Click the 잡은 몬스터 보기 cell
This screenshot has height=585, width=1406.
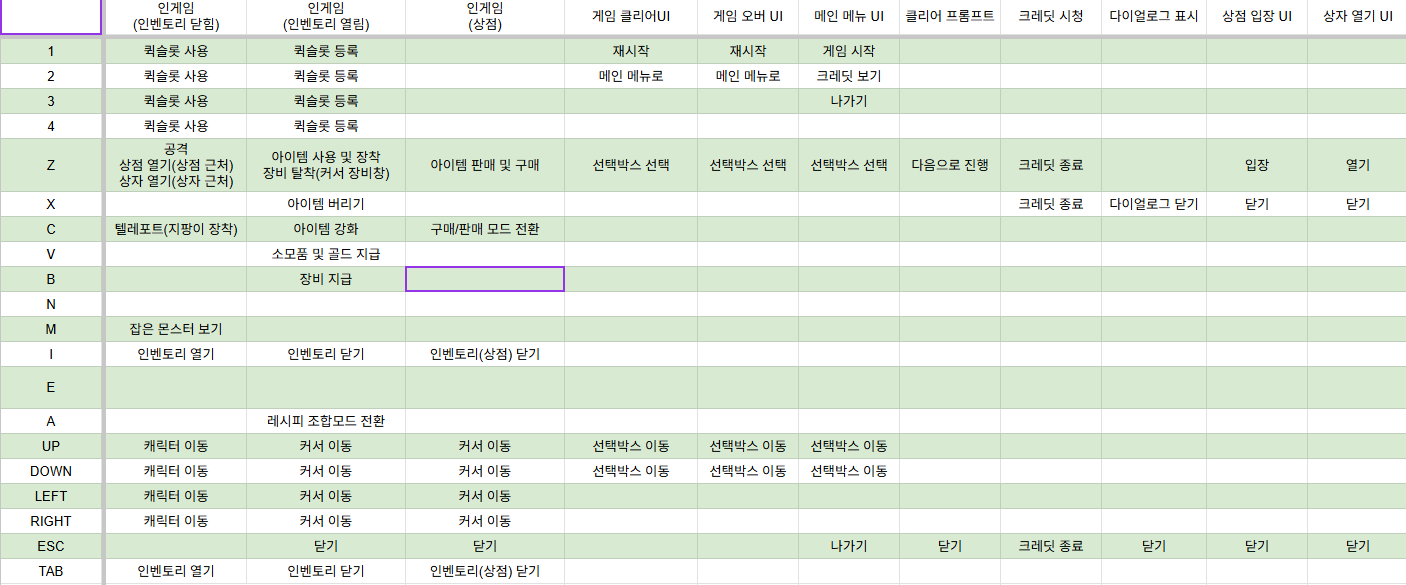click(176, 329)
